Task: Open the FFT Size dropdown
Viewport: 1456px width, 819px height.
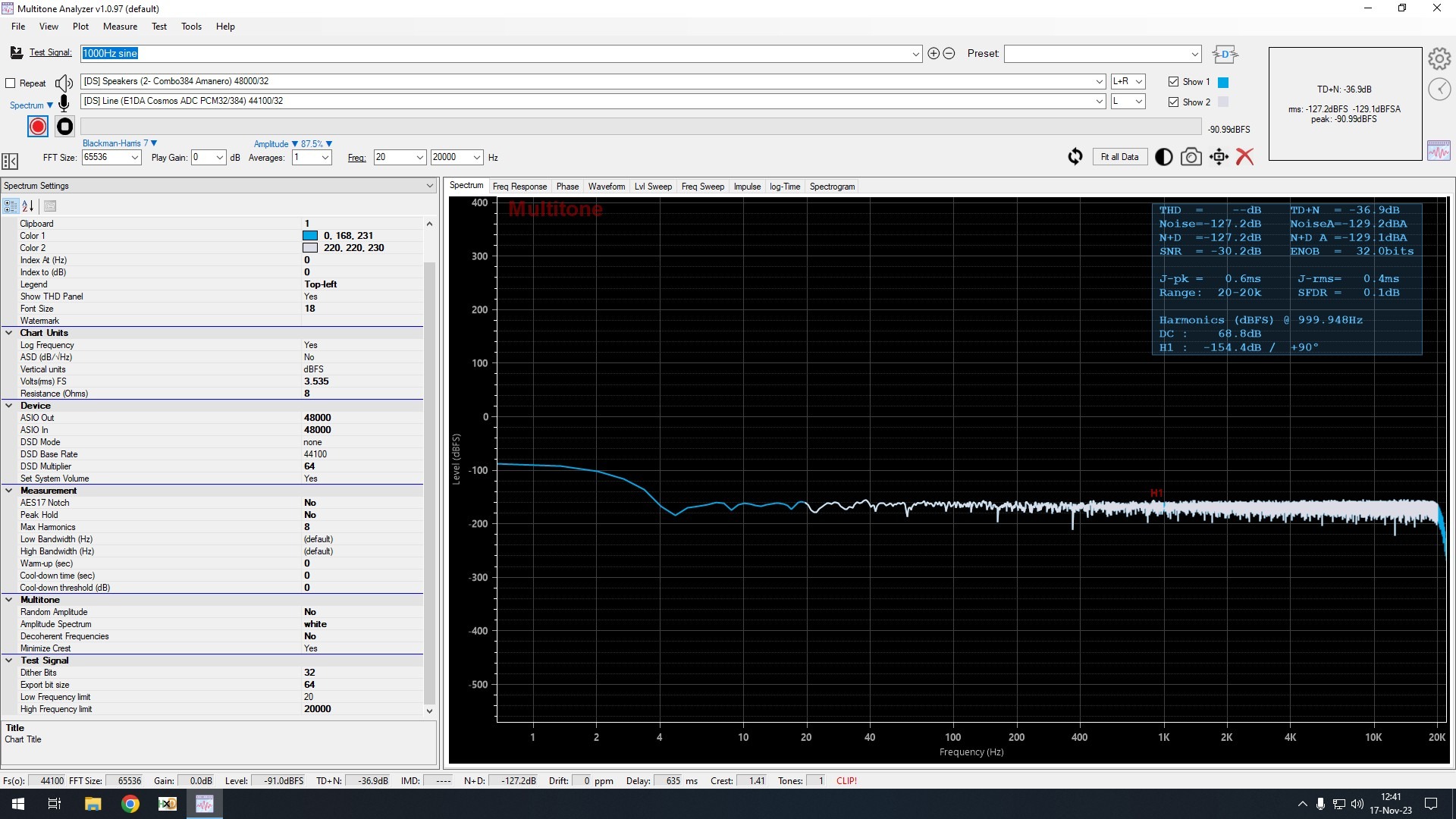Action: coord(135,158)
